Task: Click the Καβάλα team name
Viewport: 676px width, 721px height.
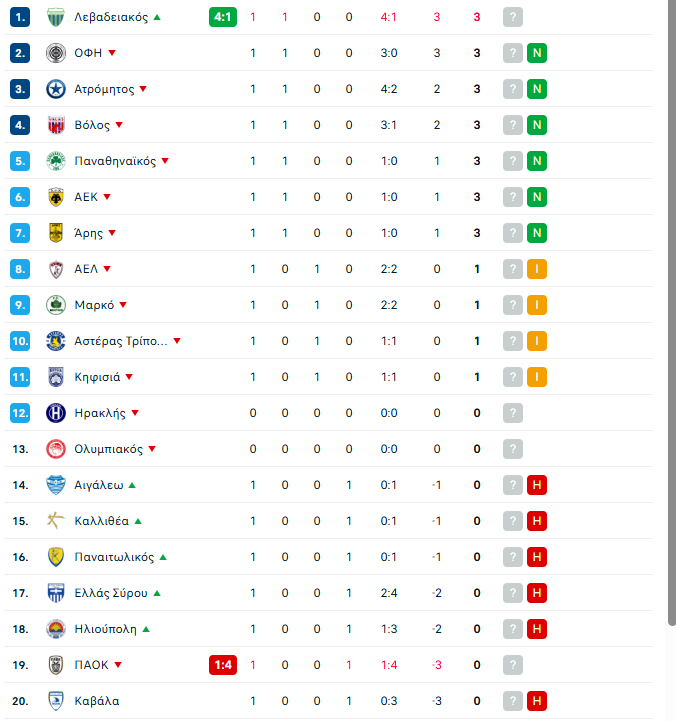Action: pyautogui.click(x=96, y=701)
